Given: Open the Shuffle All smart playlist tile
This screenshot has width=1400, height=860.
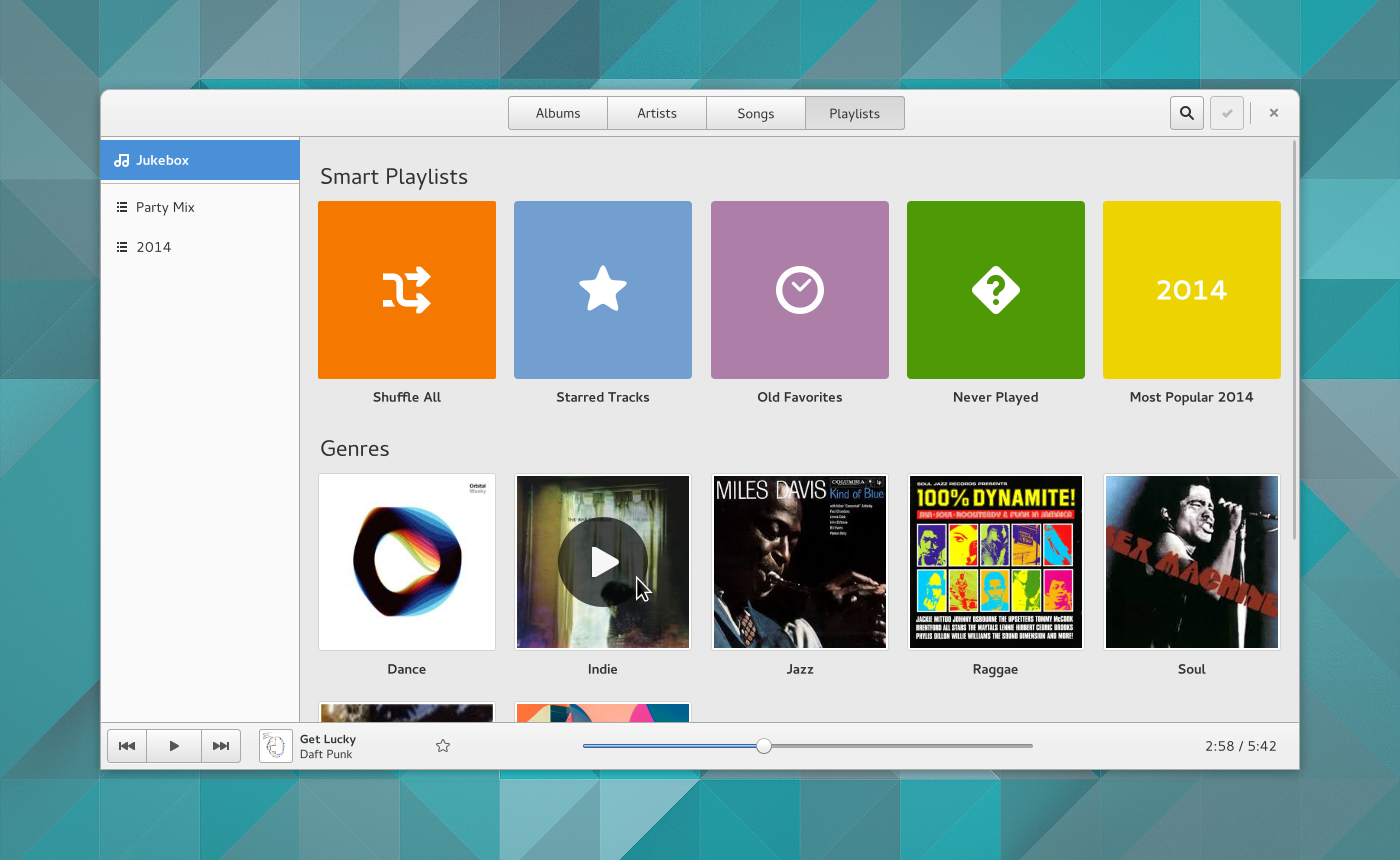Looking at the screenshot, I should (x=407, y=290).
